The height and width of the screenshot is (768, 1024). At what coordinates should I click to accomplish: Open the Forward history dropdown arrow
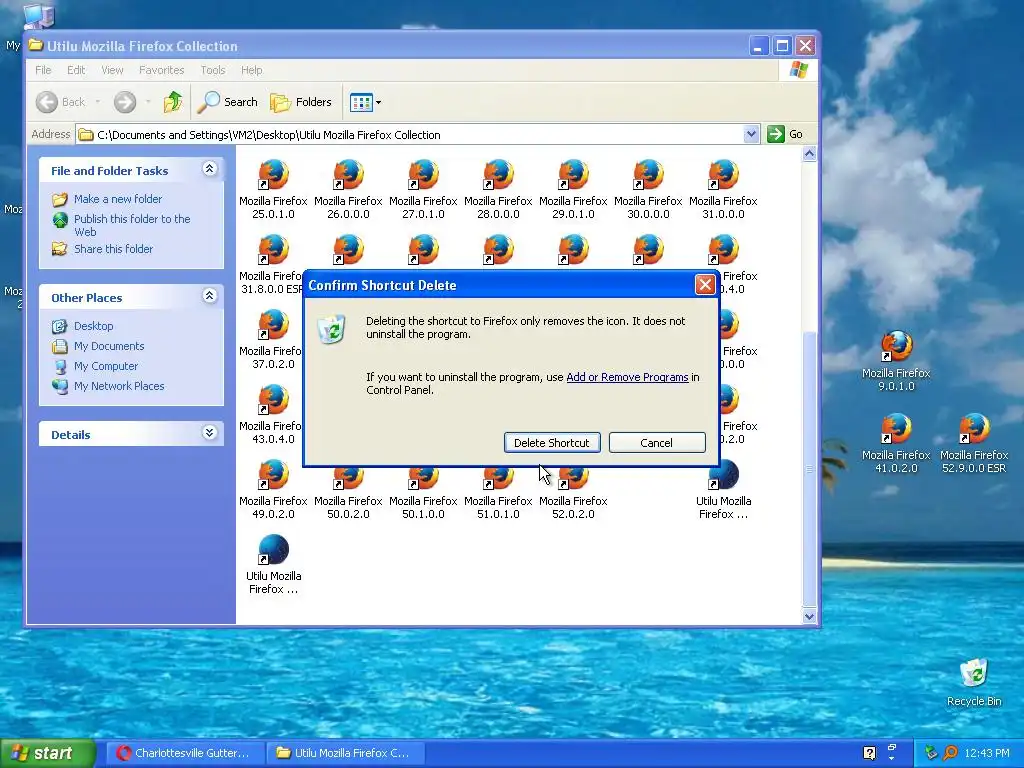148,102
